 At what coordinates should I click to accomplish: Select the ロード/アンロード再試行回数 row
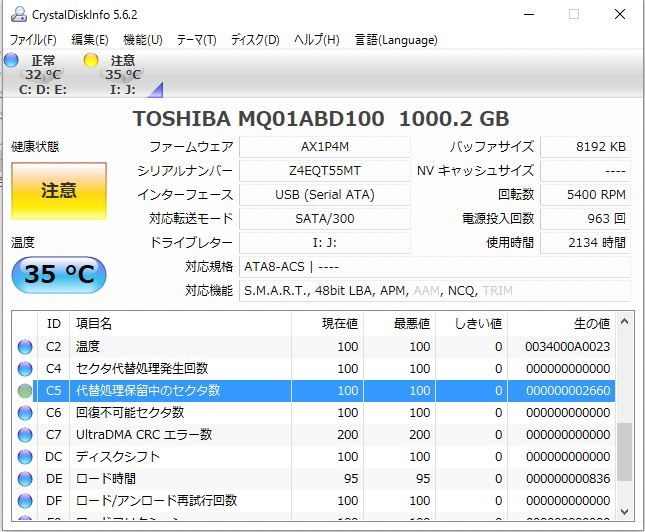point(313,501)
